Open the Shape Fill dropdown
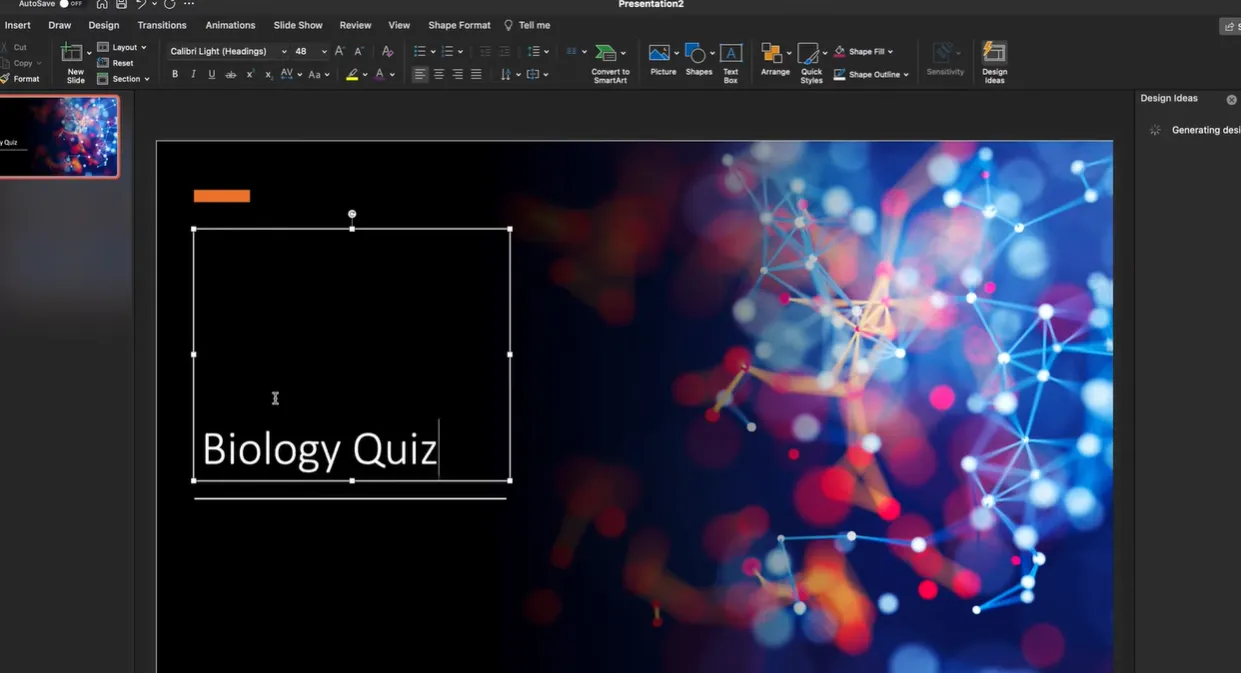 tap(890, 51)
